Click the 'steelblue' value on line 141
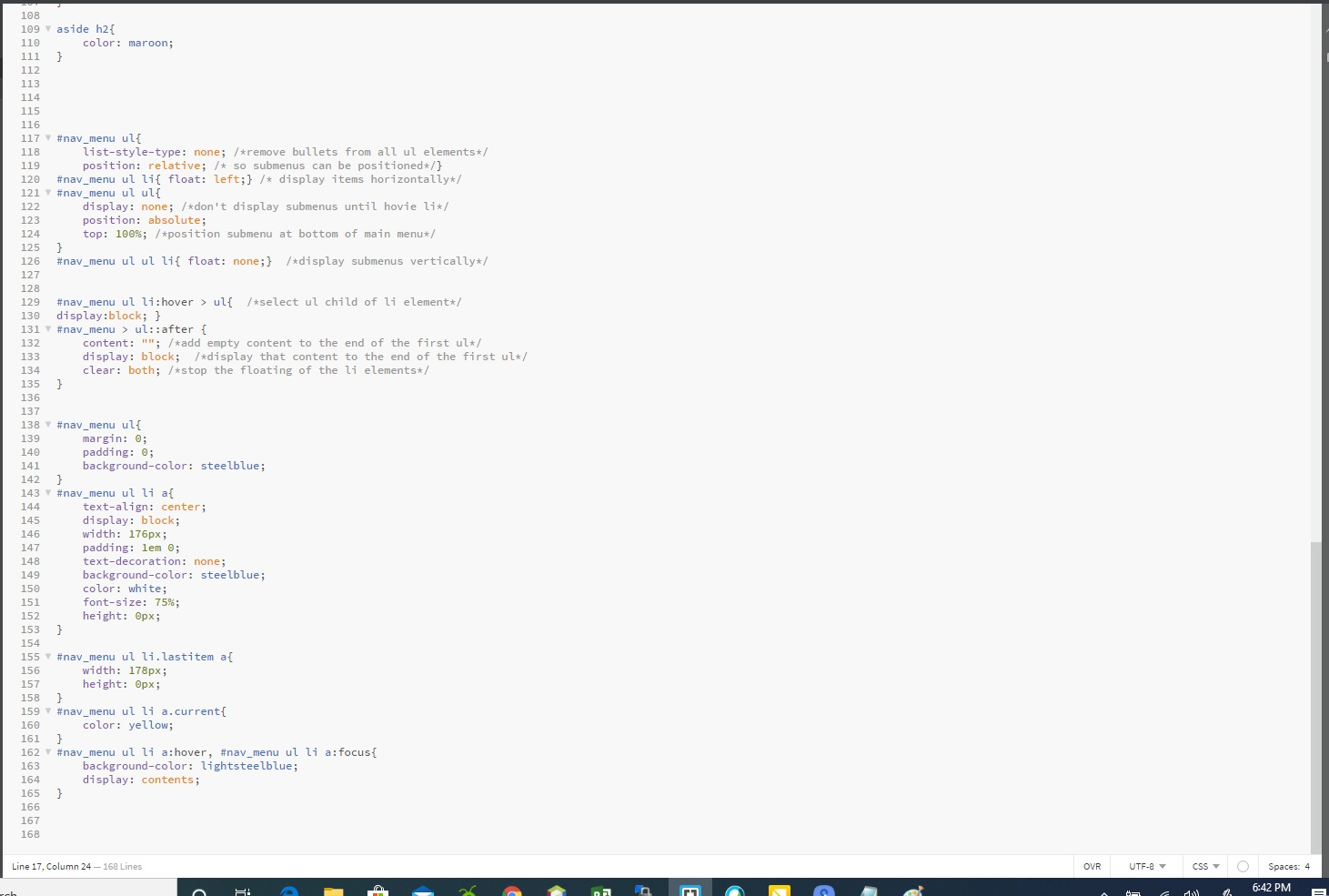This screenshot has height=896, width=1329. point(230,466)
